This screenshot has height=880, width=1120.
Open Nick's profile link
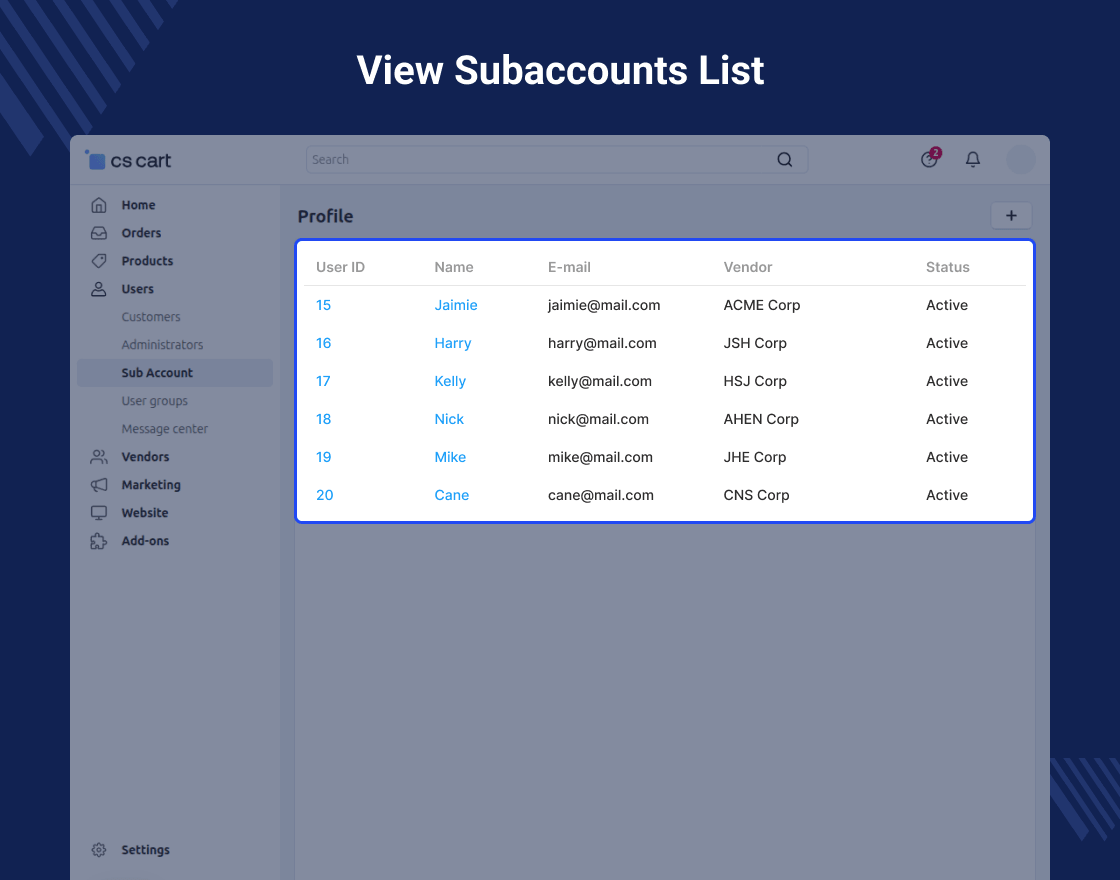point(449,419)
